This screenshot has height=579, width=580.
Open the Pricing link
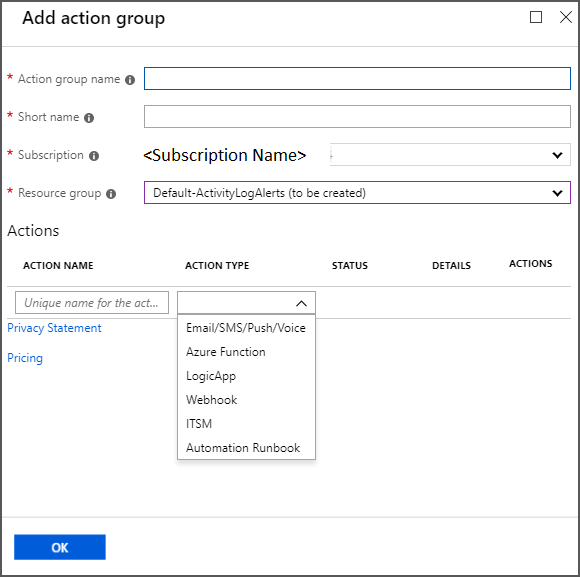25,358
